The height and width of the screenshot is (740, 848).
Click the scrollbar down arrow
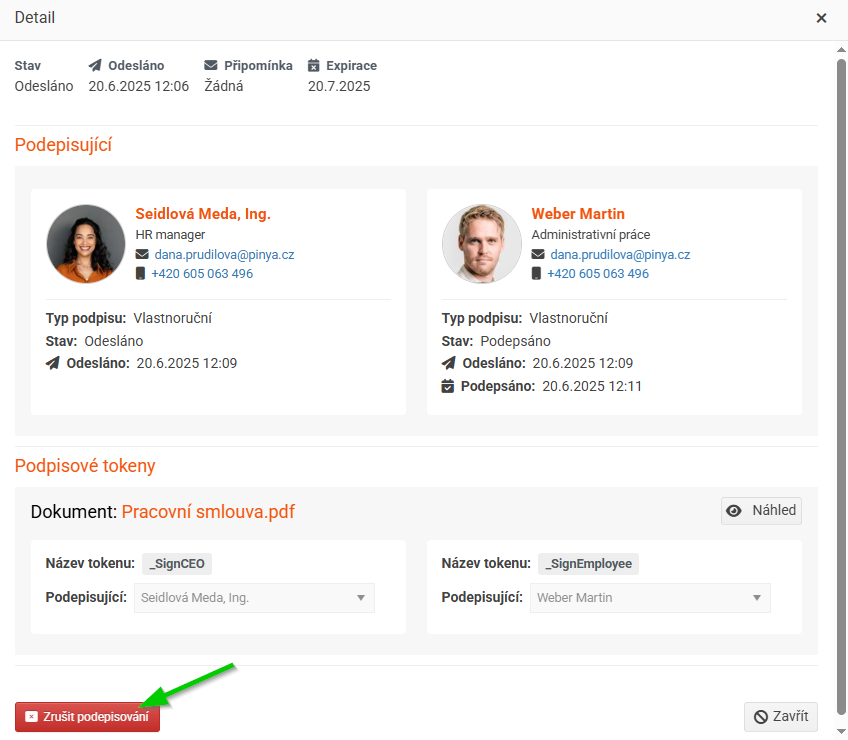(x=841, y=730)
